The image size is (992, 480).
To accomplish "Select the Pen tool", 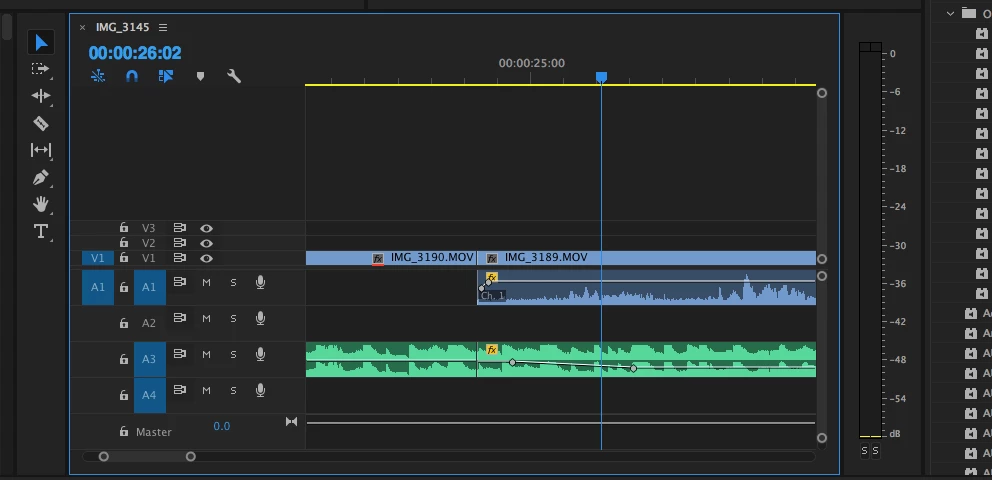I will coord(40,178).
